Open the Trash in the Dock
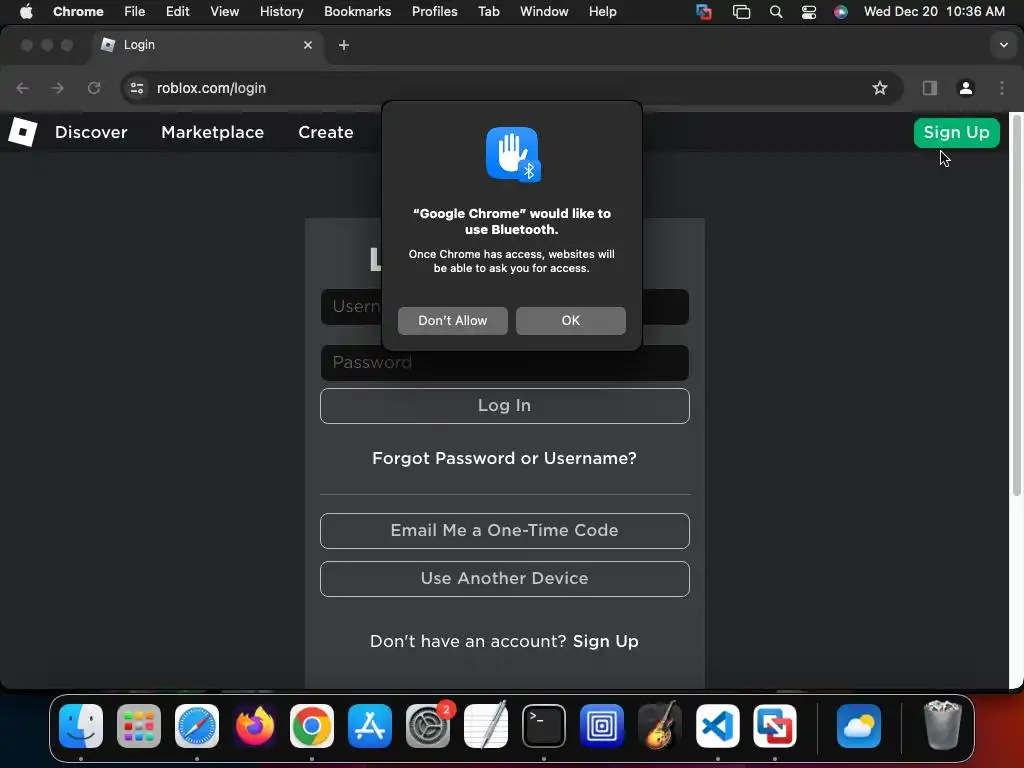The image size is (1024, 768). [942, 726]
